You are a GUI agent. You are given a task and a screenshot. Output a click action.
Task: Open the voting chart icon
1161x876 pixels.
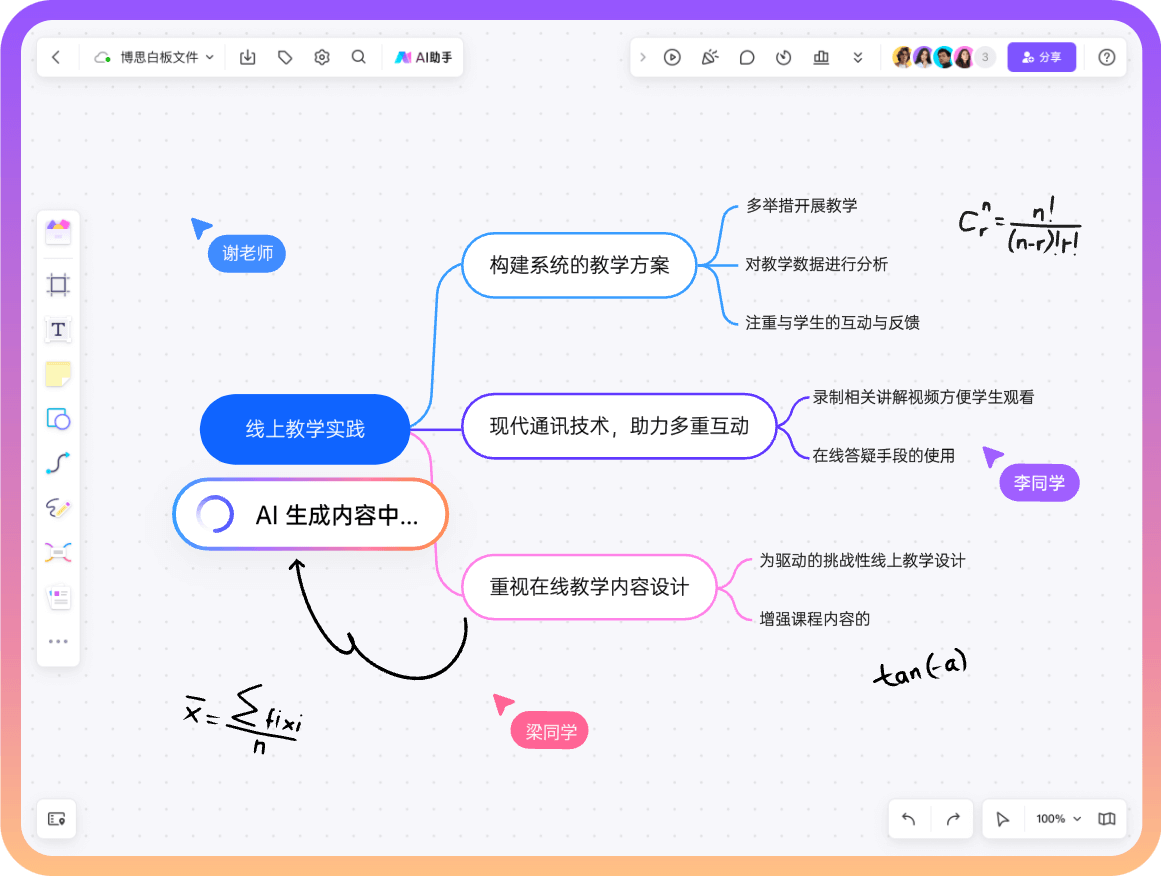click(821, 57)
